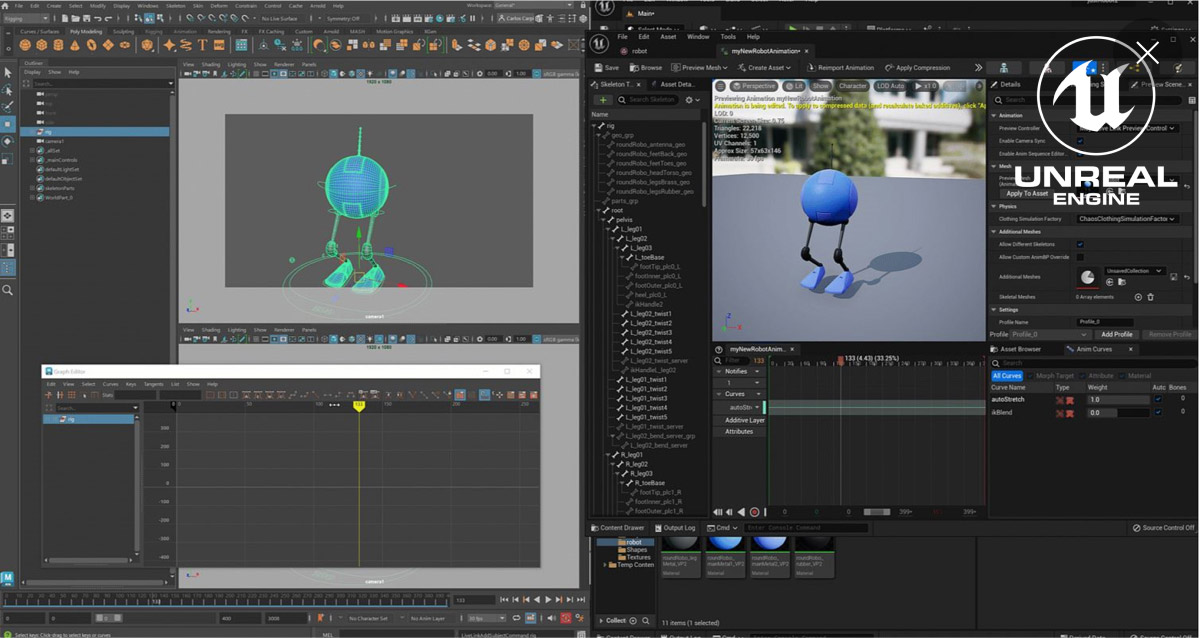Click the record button in Unreal animation timeline

coord(754,512)
